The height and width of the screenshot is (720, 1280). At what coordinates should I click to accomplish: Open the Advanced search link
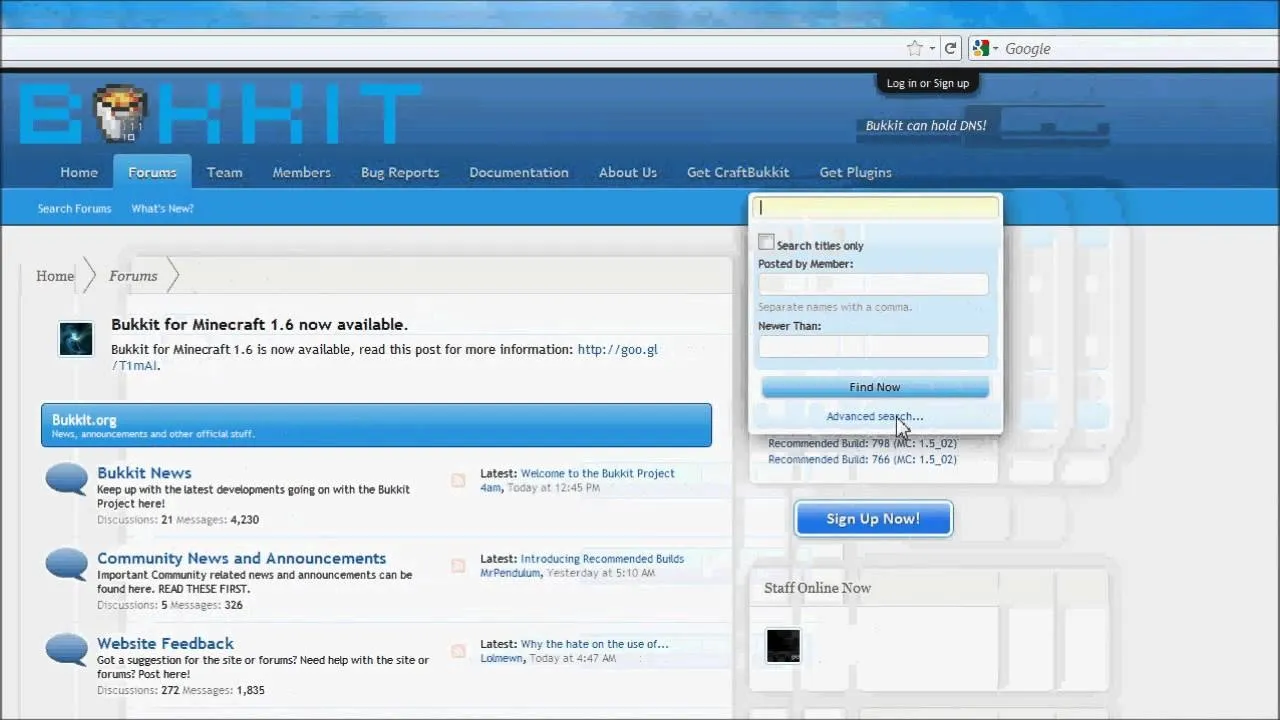click(x=874, y=416)
